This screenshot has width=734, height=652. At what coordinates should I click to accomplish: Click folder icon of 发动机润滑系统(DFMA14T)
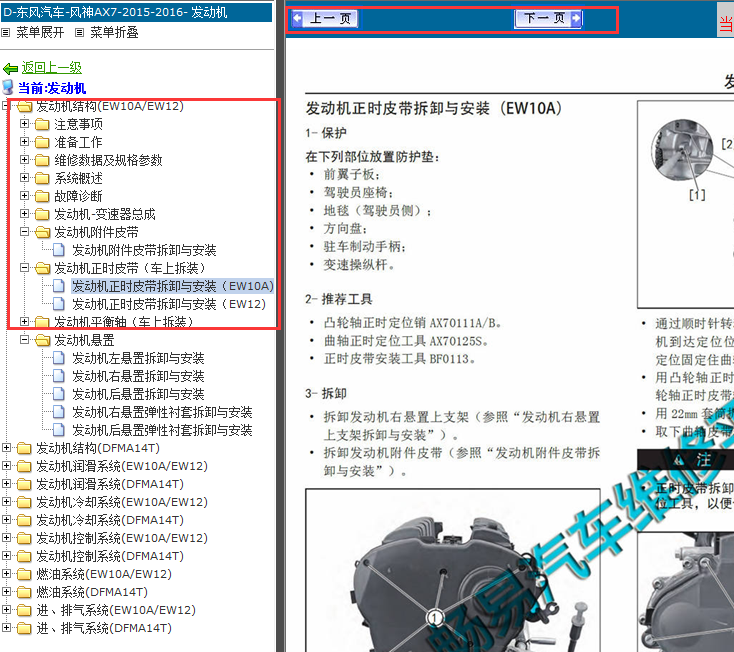(24, 484)
